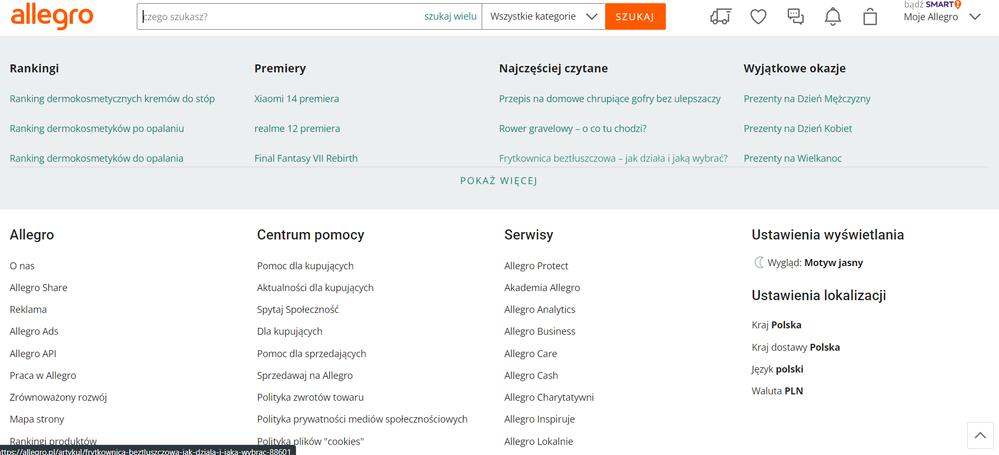
Task: Click the Allegro logo
Action: point(52,16)
